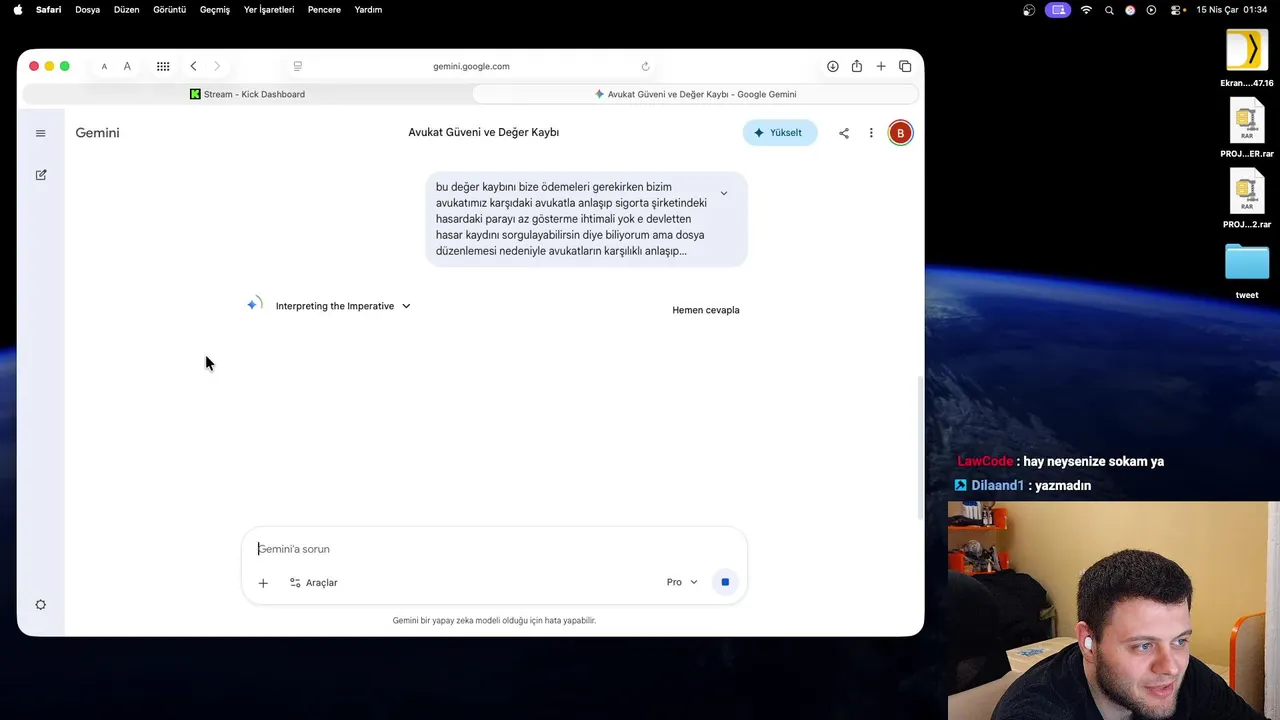1280x720 pixels.
Task: Open the tweet folder on desktop
Action: [1247, 270]
